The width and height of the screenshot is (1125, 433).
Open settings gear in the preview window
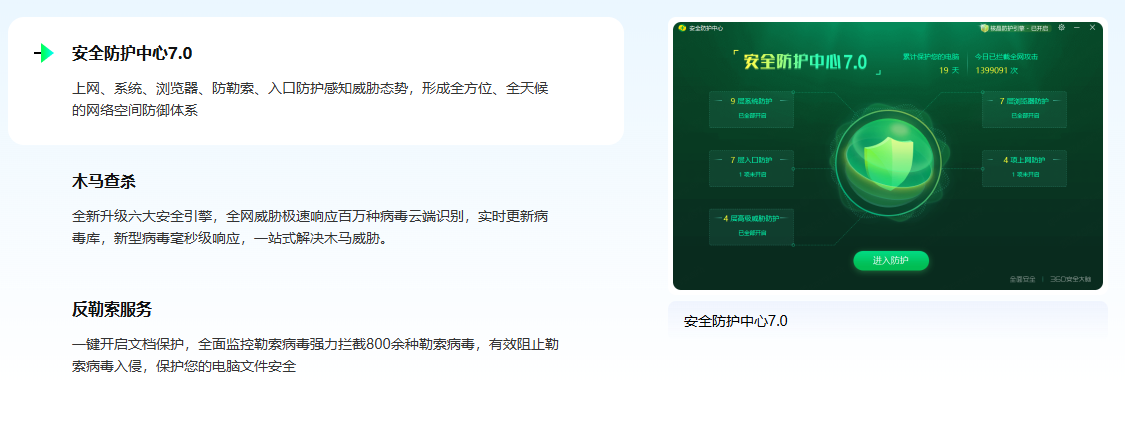[1061, 28]
